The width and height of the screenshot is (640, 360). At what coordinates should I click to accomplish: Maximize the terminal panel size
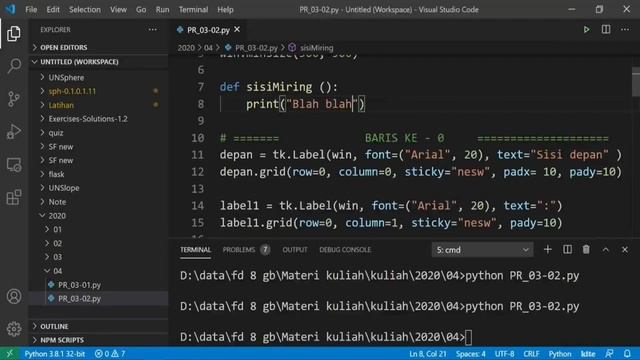(x=606, y=249)
